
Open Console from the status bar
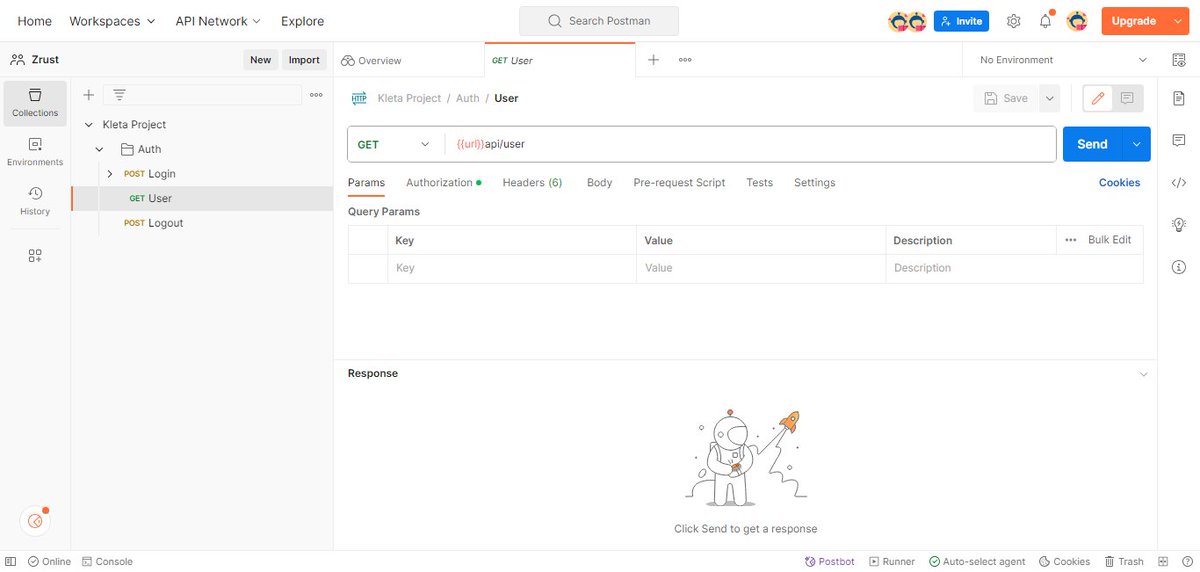[107, 562]
